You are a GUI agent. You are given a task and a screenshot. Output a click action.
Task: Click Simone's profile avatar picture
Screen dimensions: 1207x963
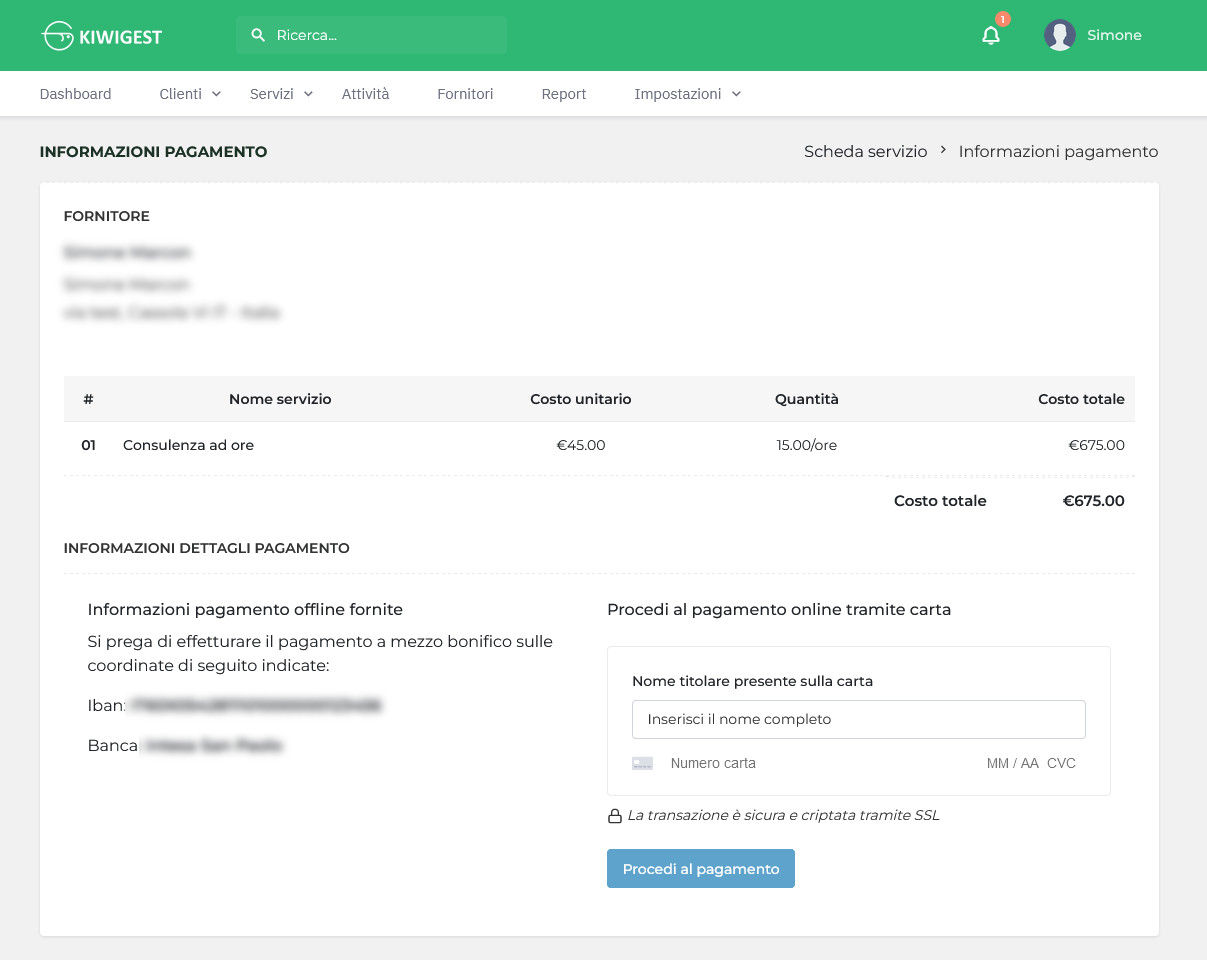coord(1059,35)
